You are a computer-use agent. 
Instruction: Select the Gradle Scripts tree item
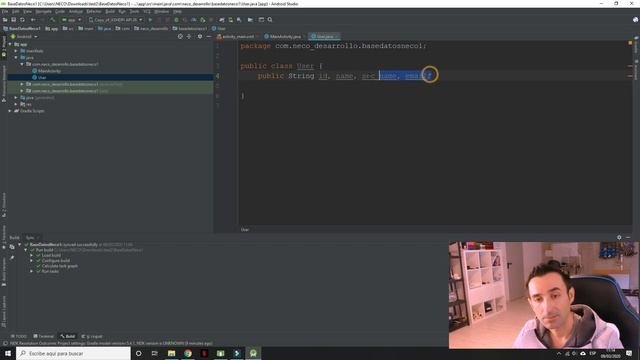pyautogui.click(x=29, y=111)
